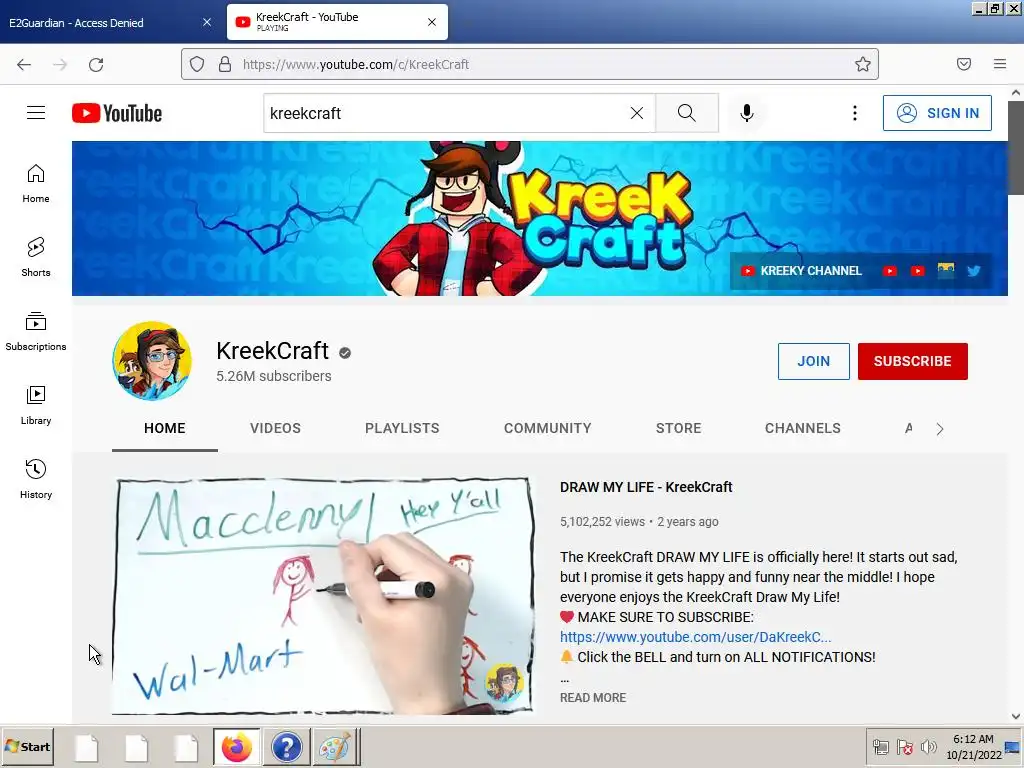Open the tracking protection shield icon
This screenshot has height=768, width=1024.
point(197,64)
